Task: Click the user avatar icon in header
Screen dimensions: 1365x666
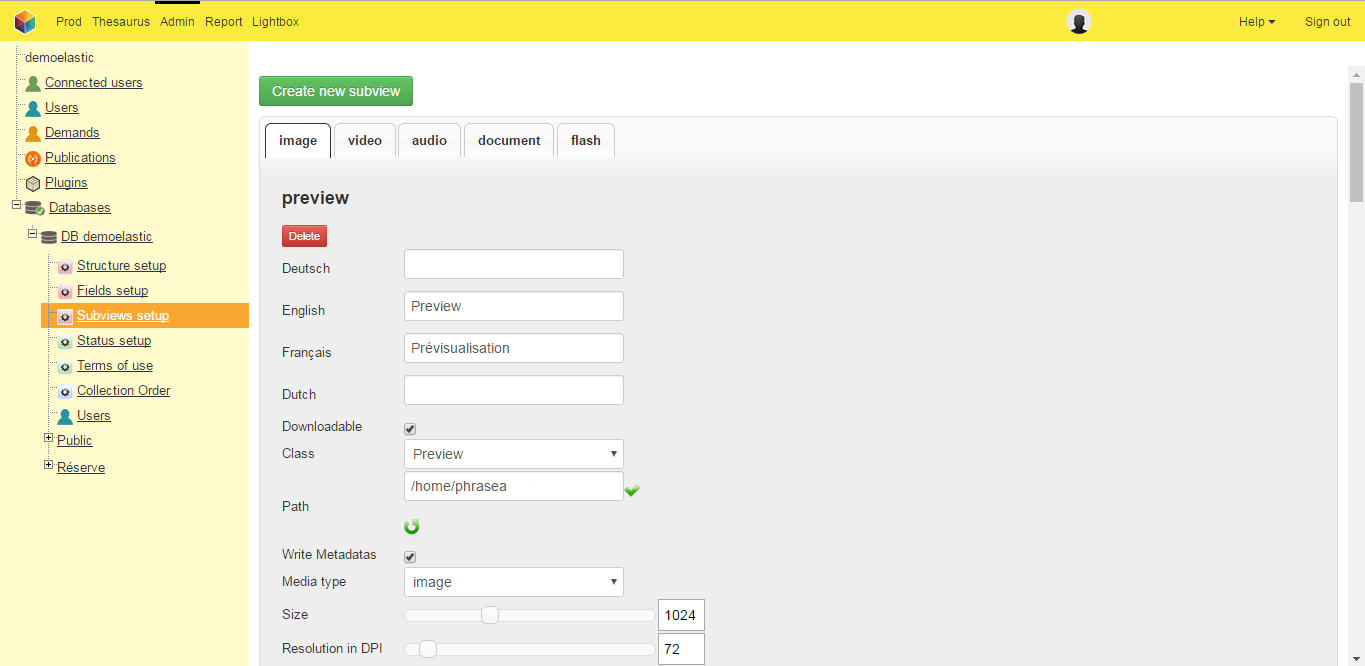Action: pos(1078,22)
